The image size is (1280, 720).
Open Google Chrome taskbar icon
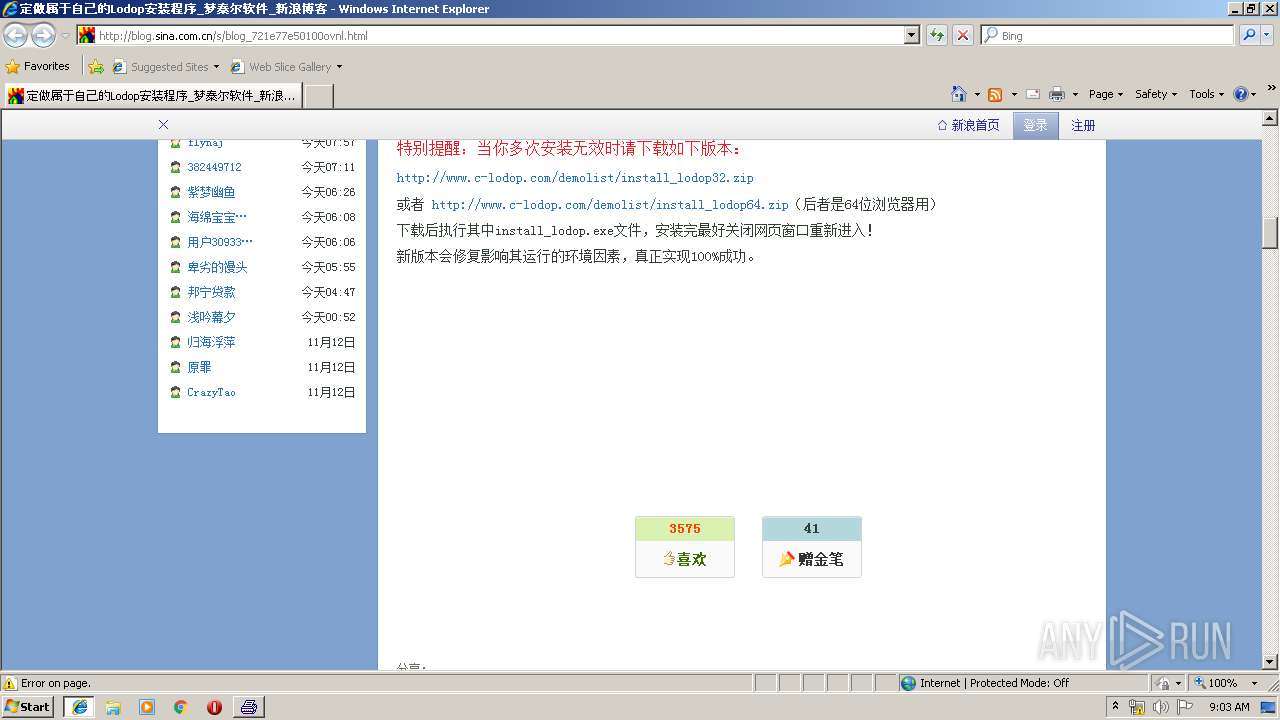point(181,707)
